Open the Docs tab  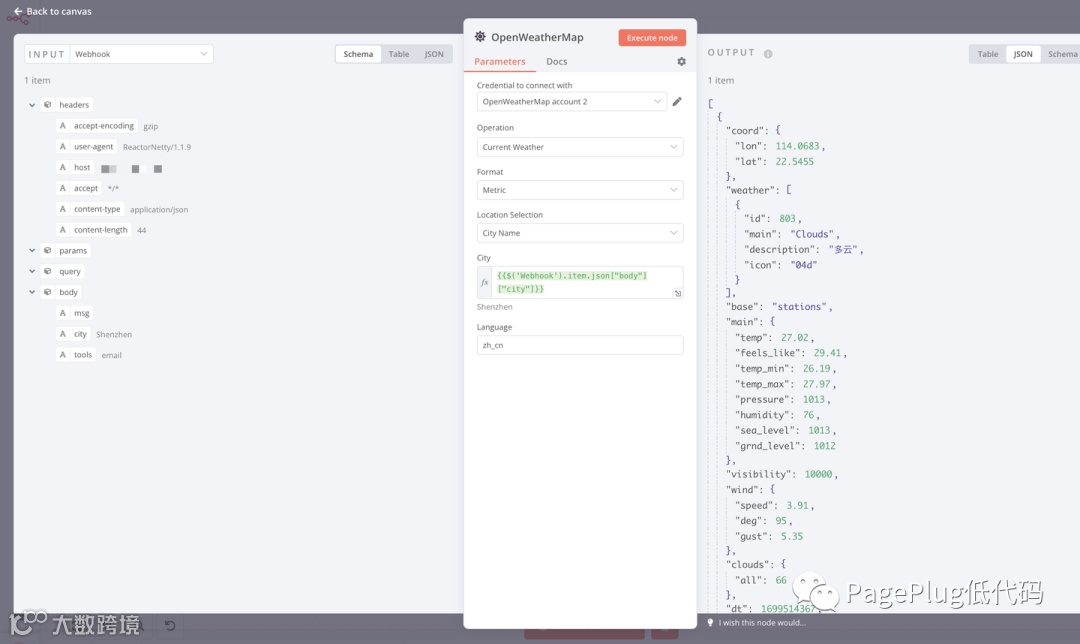[557, 61]
